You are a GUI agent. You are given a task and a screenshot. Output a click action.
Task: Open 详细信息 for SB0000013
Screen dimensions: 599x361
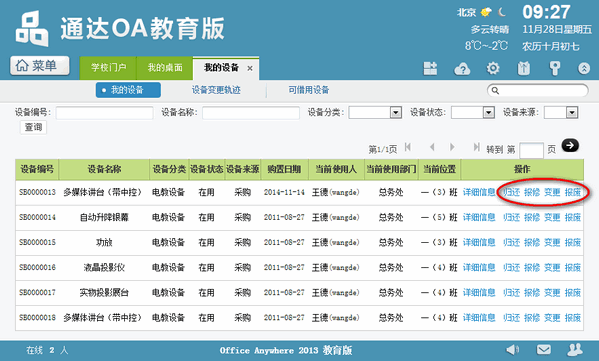pyautogui.click(x=479, y=192)
